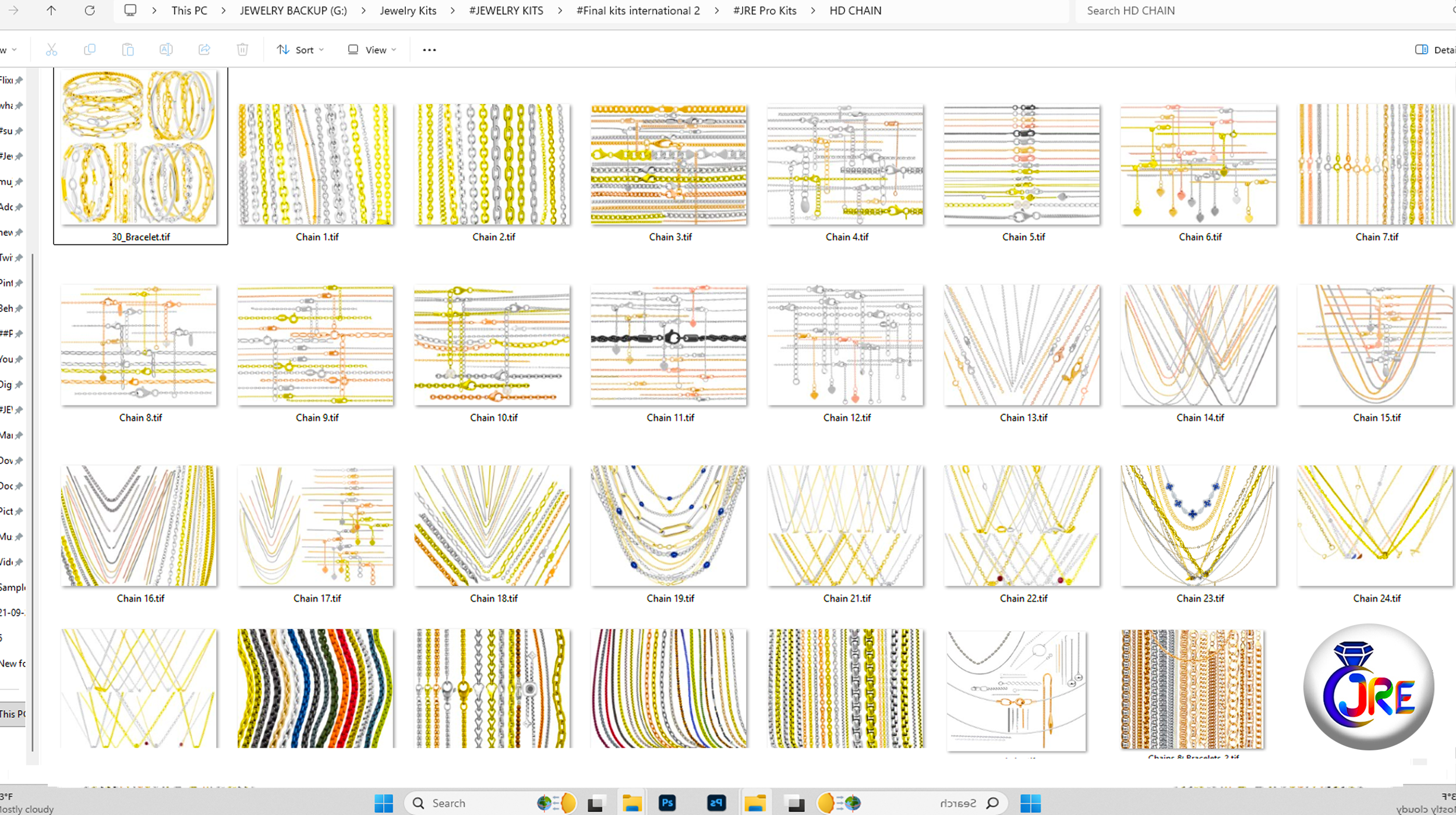Click the Share icon in toolbar
The image size is (1456, 815).
(x=204, y=50)
